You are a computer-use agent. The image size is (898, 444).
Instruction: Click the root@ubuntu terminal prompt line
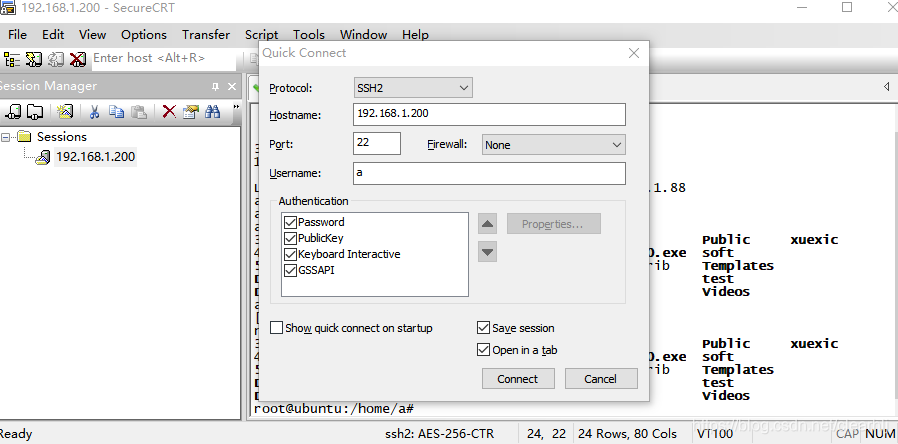point(334,408)
